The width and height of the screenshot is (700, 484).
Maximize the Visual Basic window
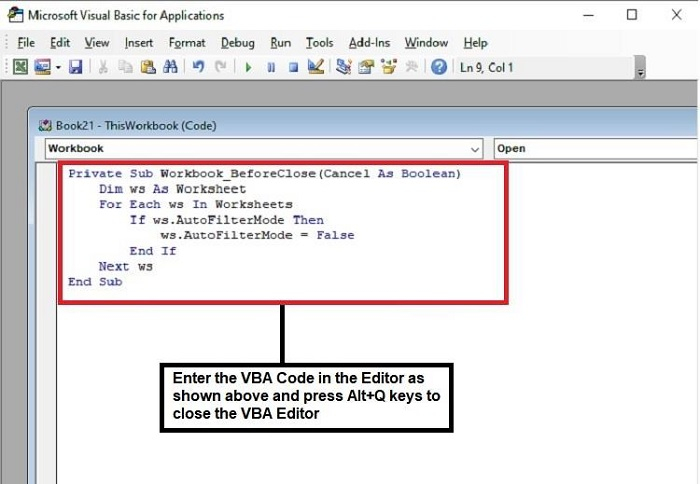632,15
